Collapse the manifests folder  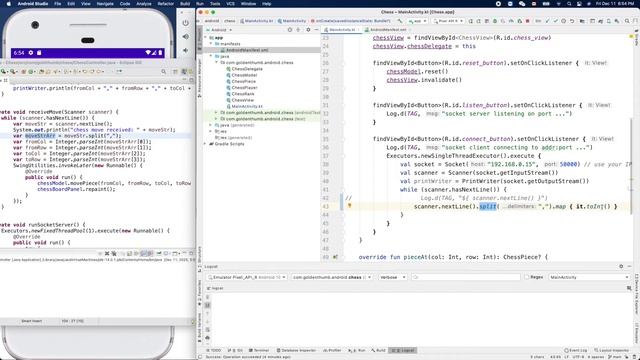tap(211, 44)
